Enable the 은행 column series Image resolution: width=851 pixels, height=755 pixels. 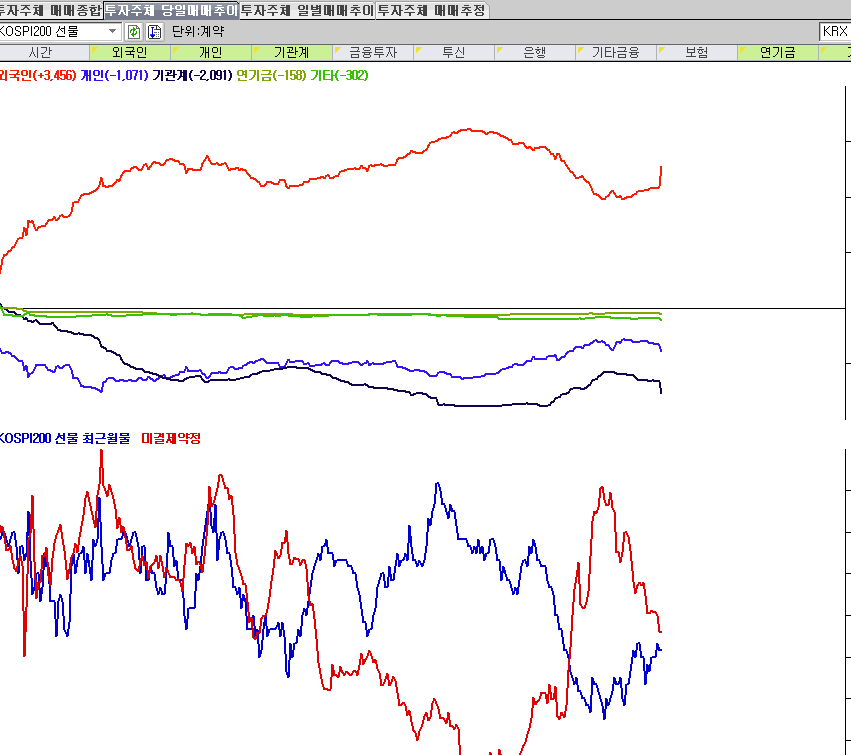coord(534,52)
